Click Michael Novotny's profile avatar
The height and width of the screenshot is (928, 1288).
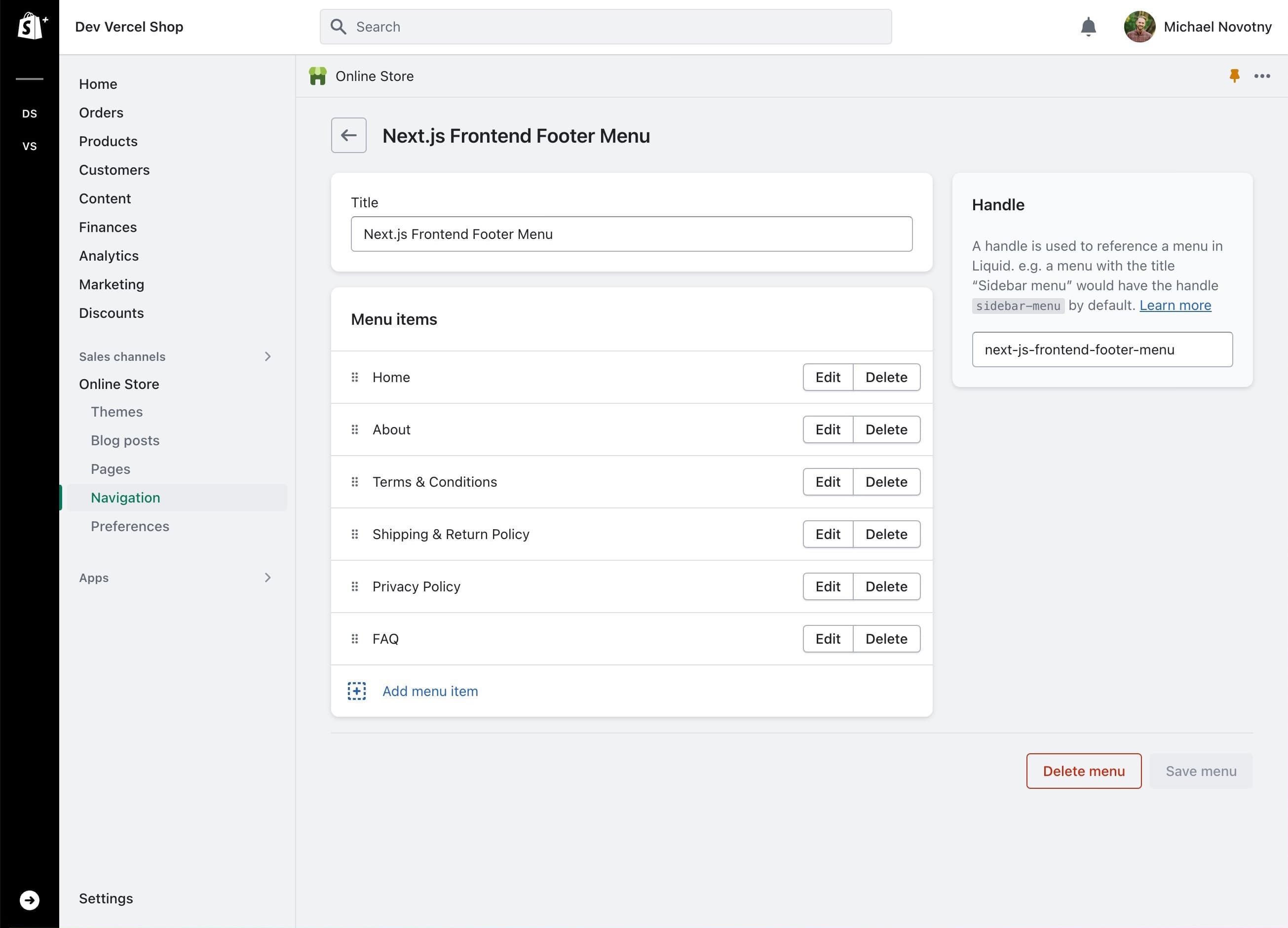[1140, 26]
